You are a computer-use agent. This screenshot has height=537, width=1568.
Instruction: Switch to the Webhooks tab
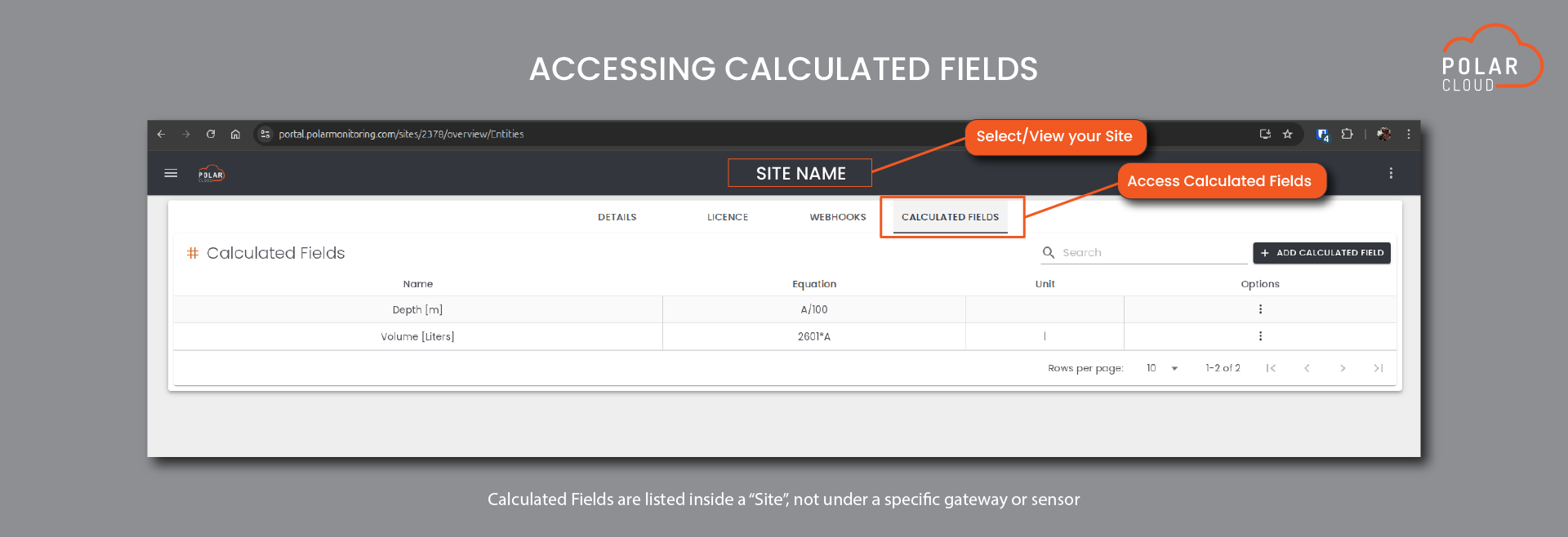pos(838,217)
